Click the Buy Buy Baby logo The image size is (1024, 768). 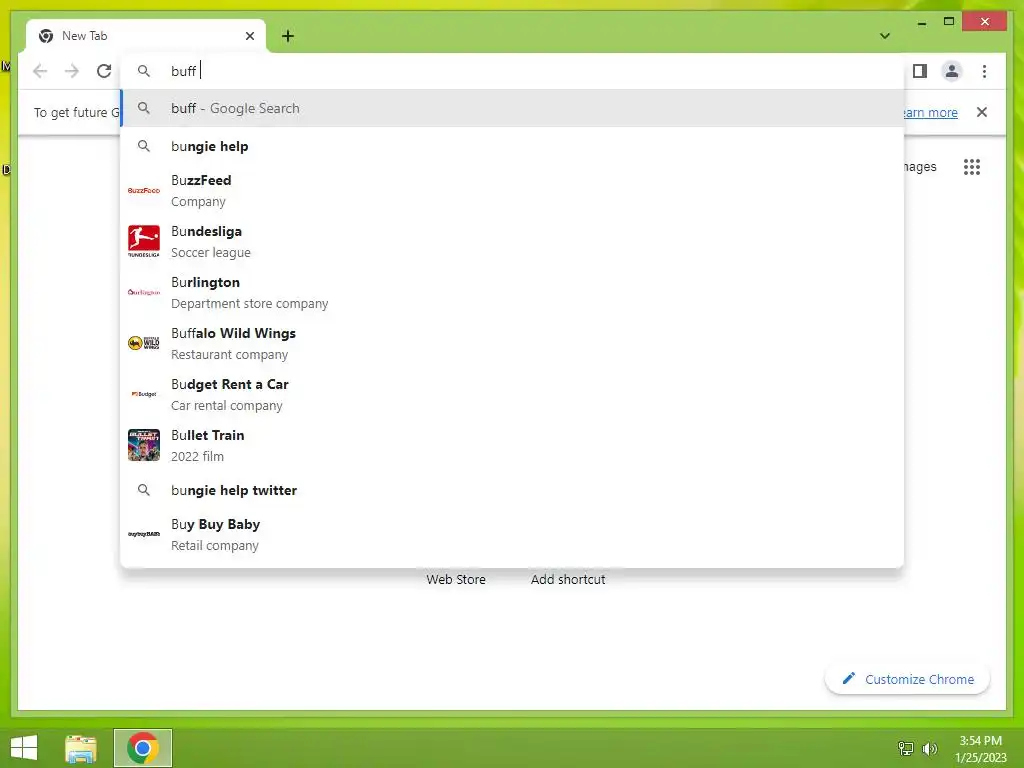[144, 534]
